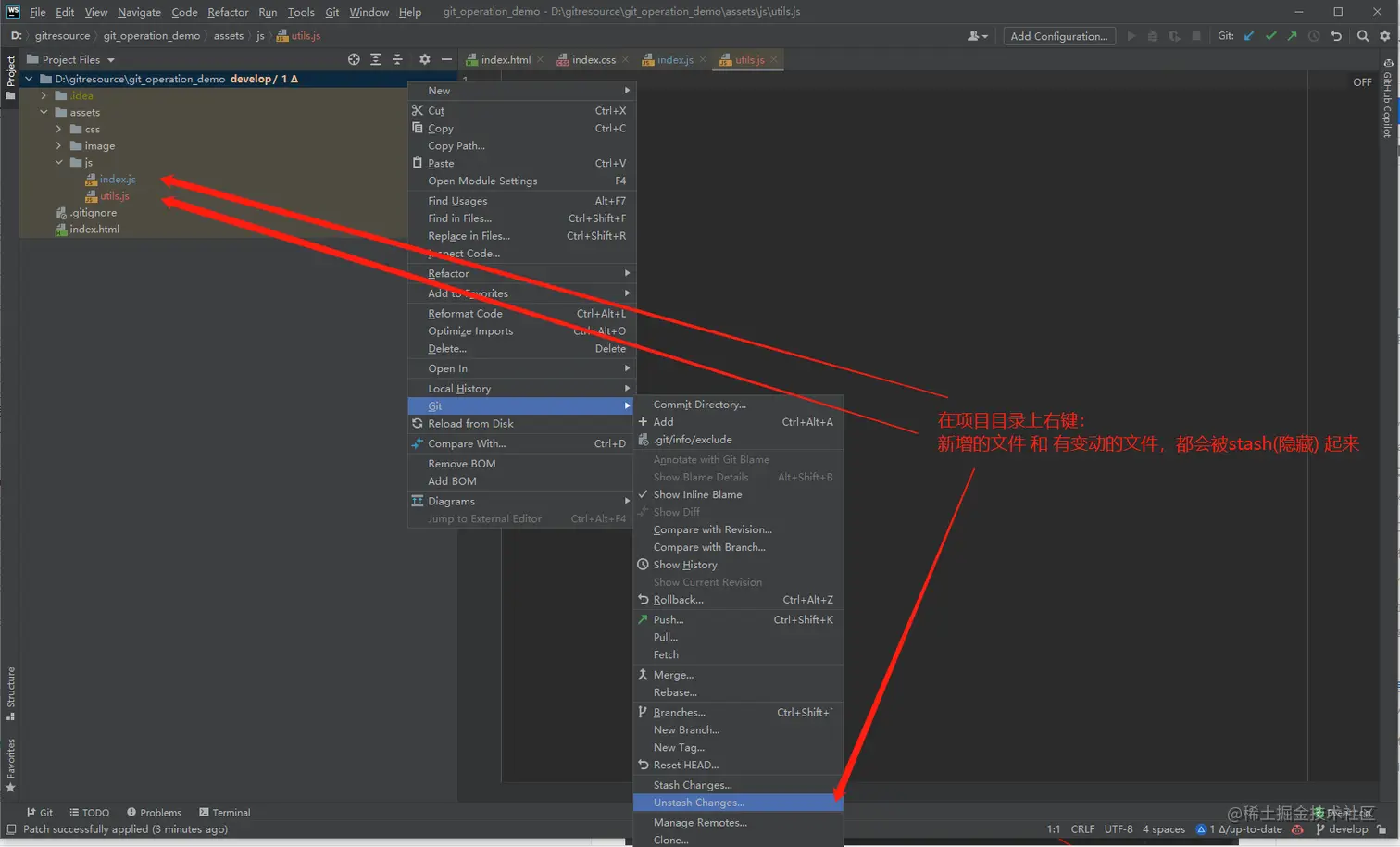Open Project panel settings gear
This screenshot has width=1400, height=847.
click(424, 59)
